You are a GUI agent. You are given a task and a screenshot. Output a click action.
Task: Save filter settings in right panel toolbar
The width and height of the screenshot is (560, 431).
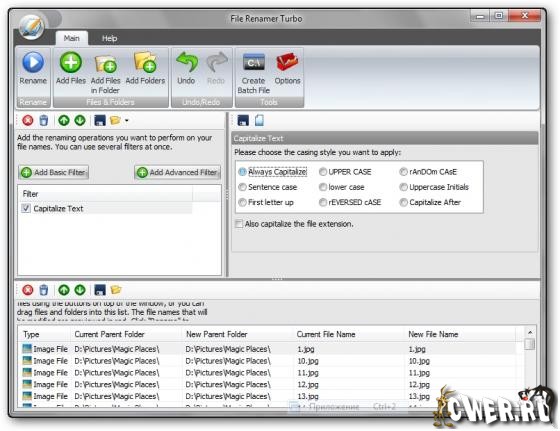[243, 120]
